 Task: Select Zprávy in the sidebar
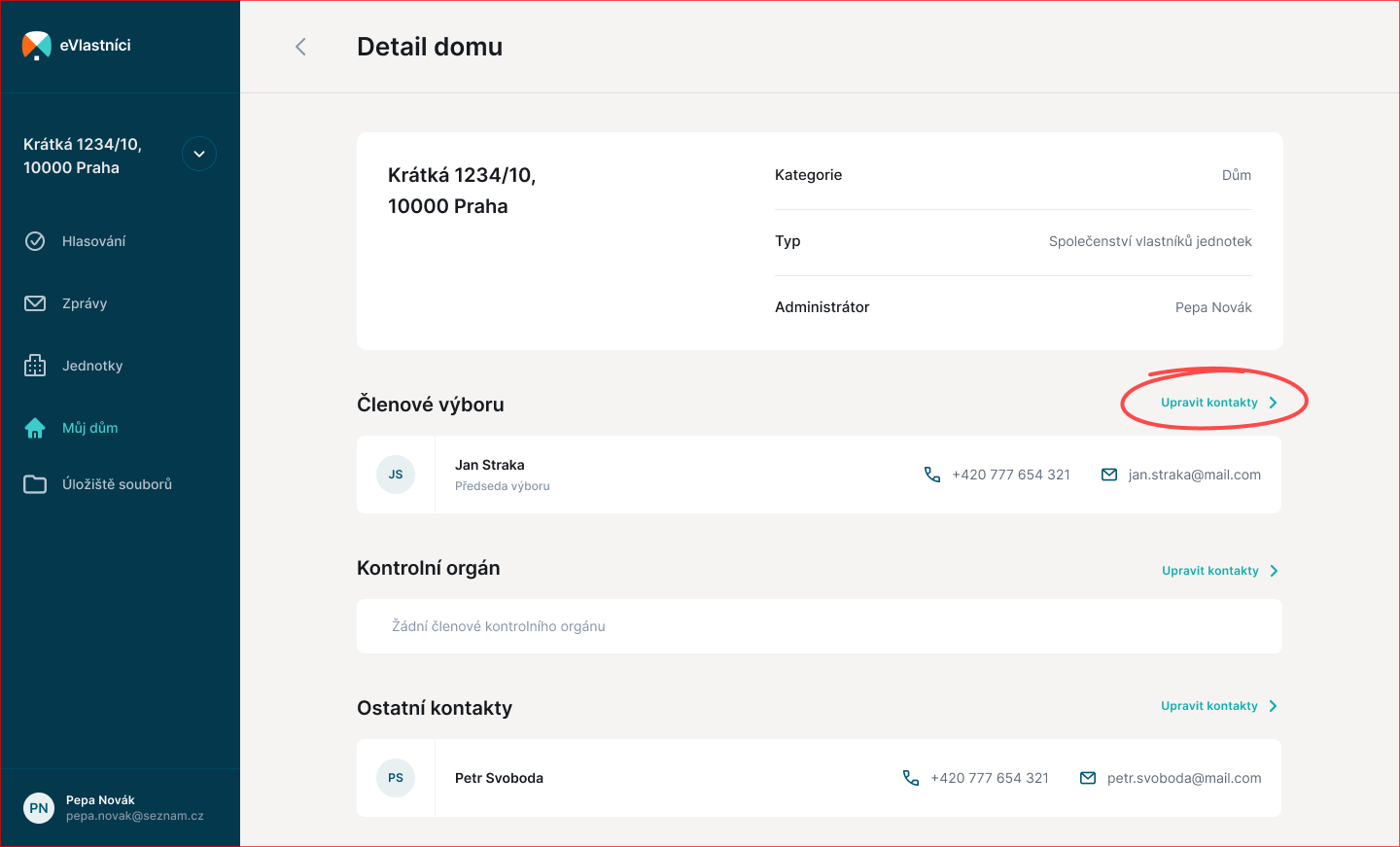pos(85,303)
